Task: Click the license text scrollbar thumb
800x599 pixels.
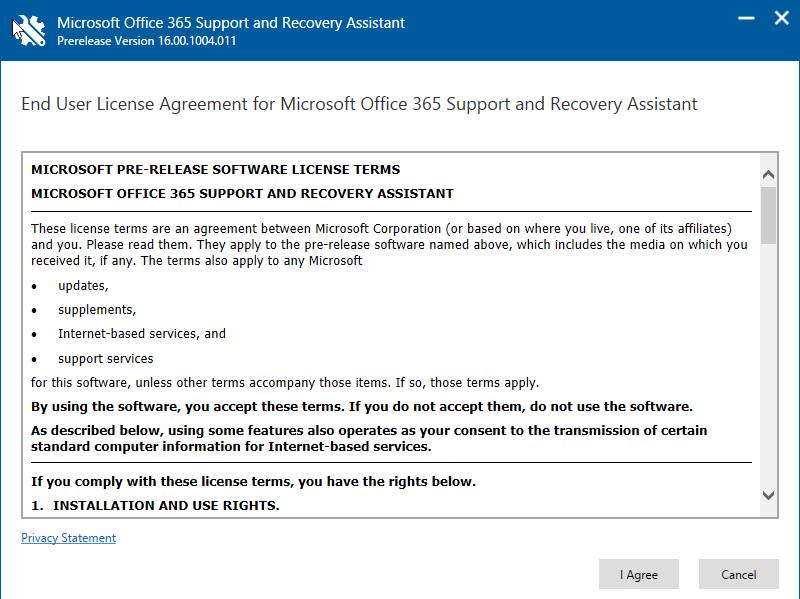Action: (x=768, y=215)
